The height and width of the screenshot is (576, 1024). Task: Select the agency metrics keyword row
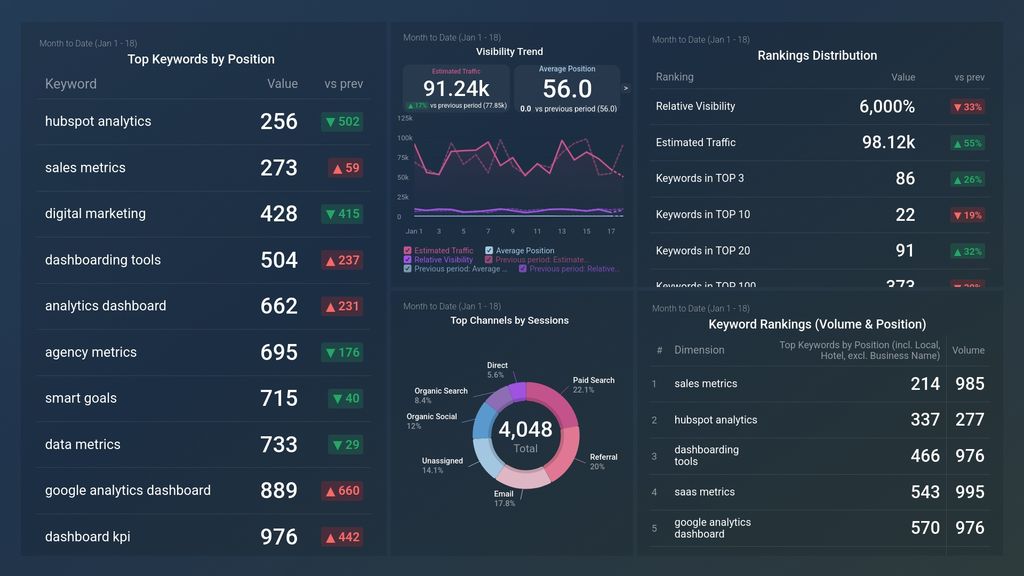[204, 352]
